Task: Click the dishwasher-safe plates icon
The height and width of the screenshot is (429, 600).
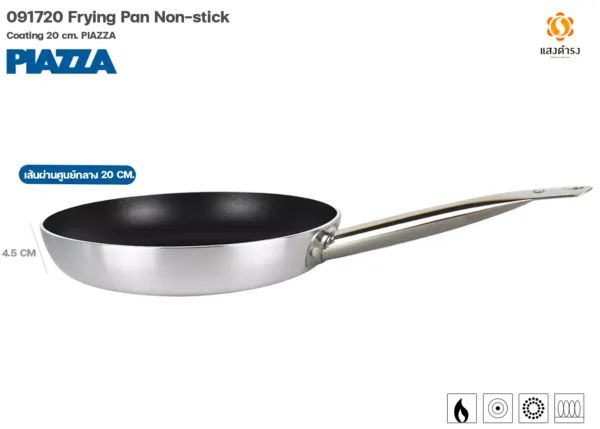Action: (569, 408)
